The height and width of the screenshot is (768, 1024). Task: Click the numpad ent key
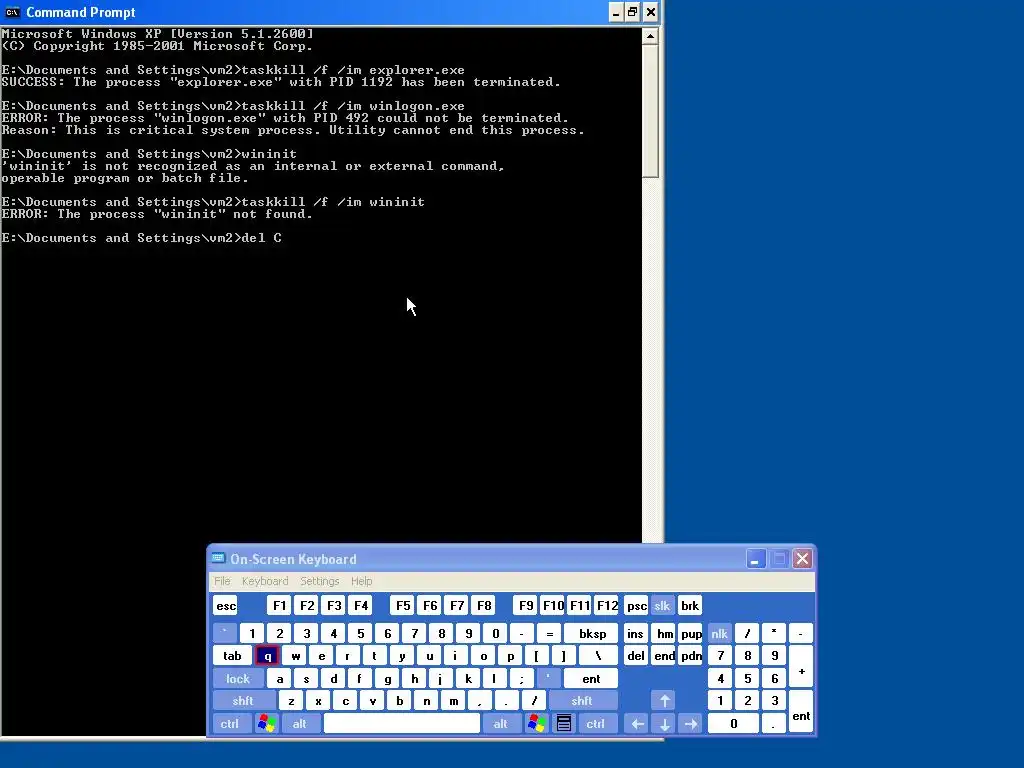(x=801, y=712)
